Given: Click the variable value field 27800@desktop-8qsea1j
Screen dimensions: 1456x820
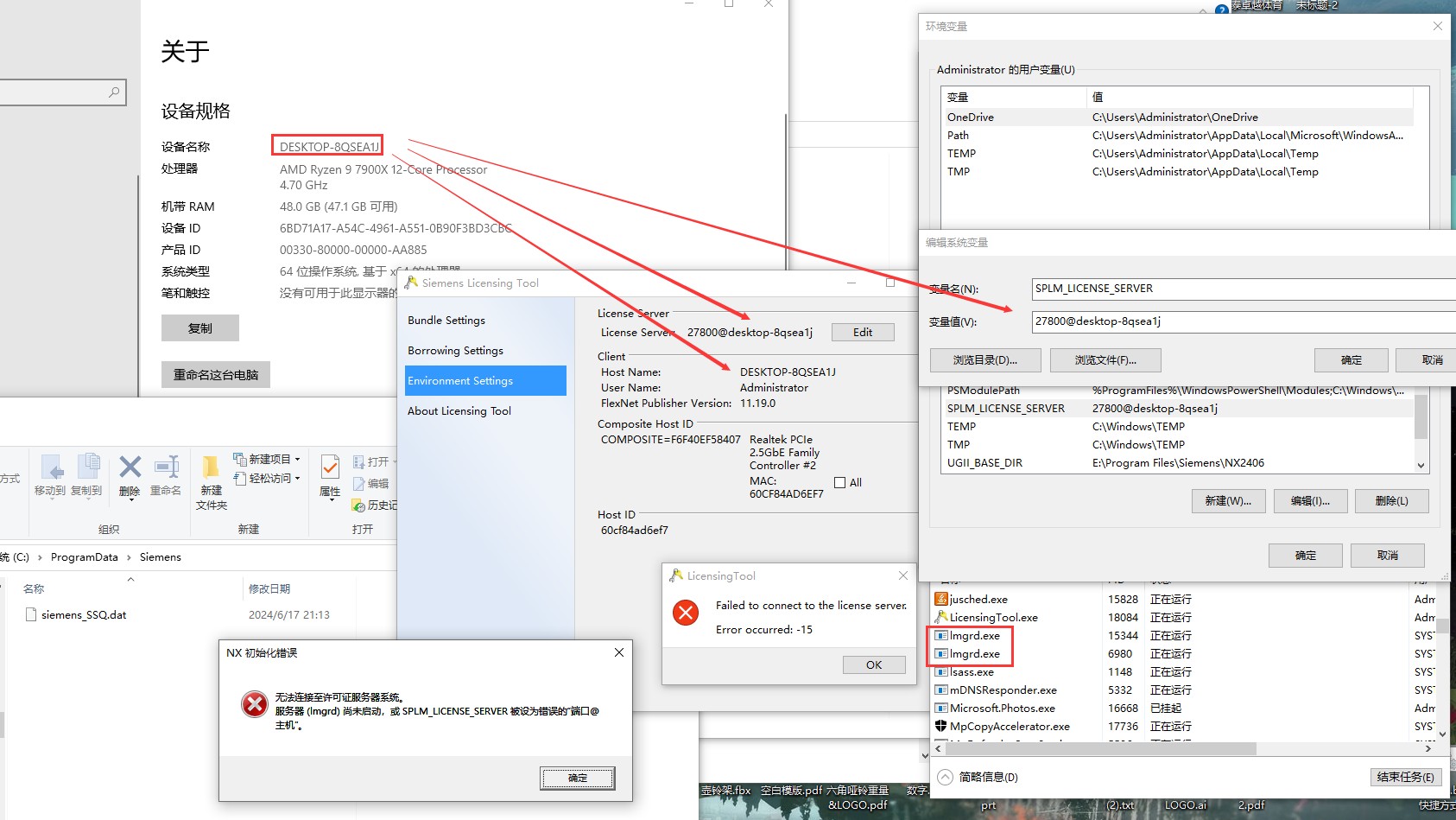Looking at the screenshot, I should pos(1244,321).
